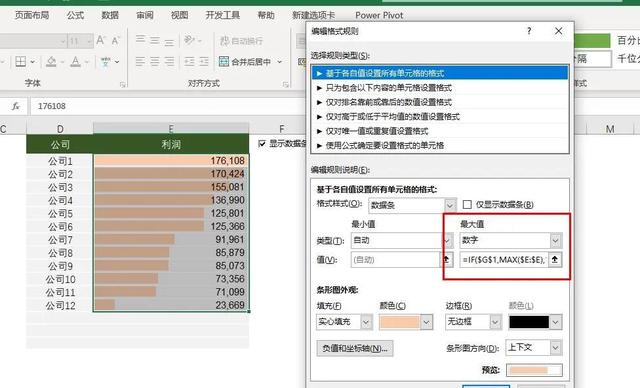Align text left icon
This screenshot has width=640, height=388.
tap(140, 62)
